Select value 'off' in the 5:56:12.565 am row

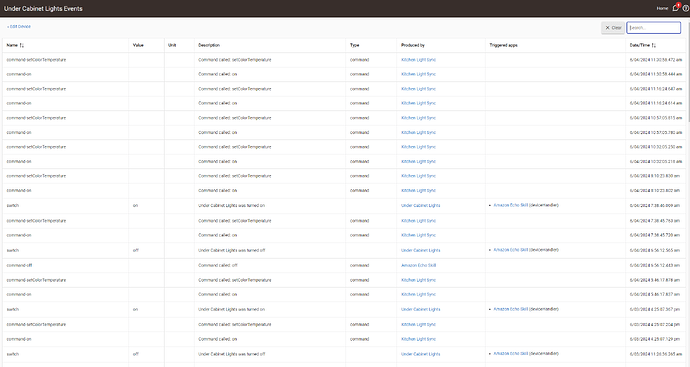136,250
